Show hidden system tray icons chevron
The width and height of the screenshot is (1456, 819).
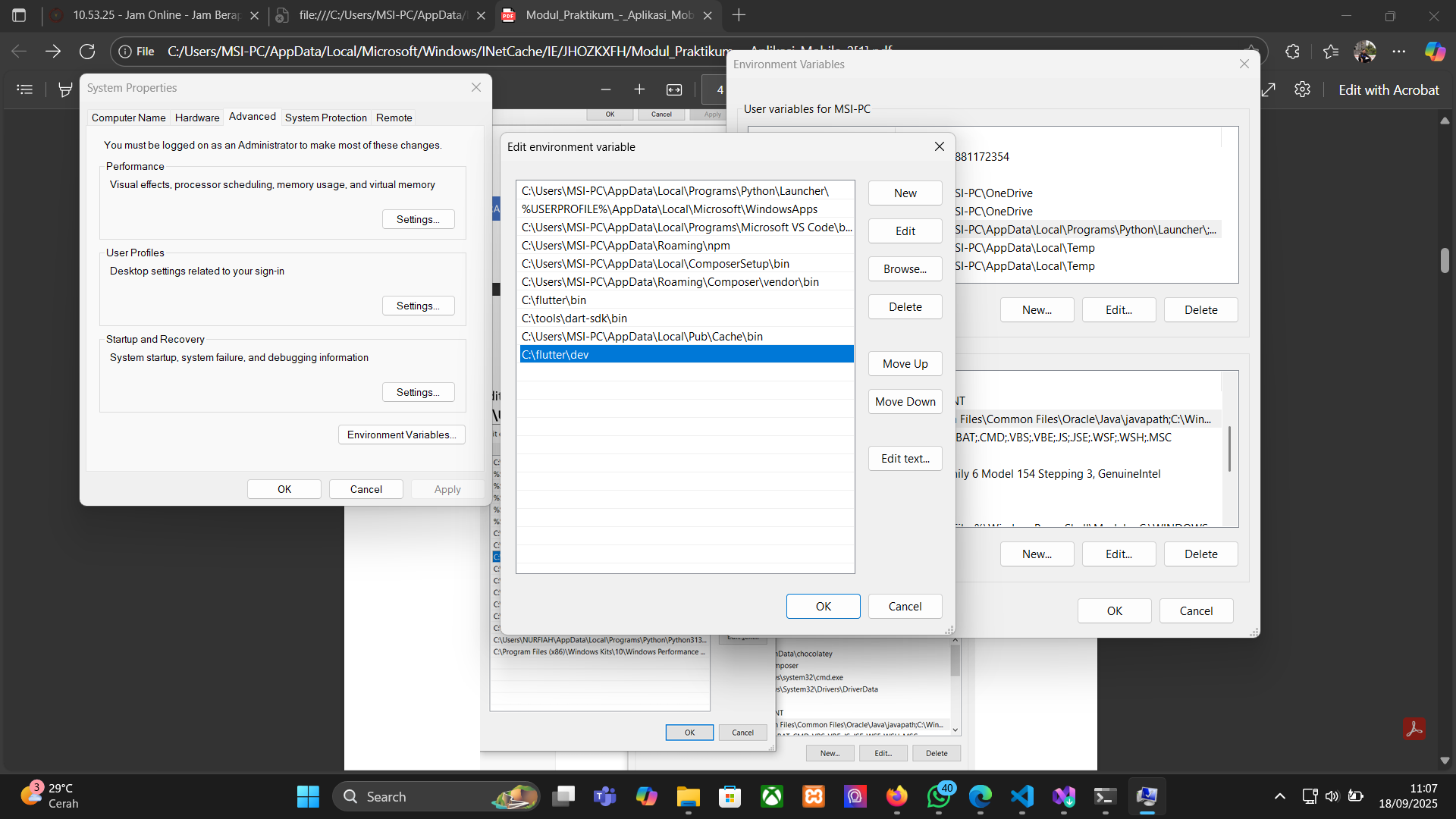(x=1280, y=796)
